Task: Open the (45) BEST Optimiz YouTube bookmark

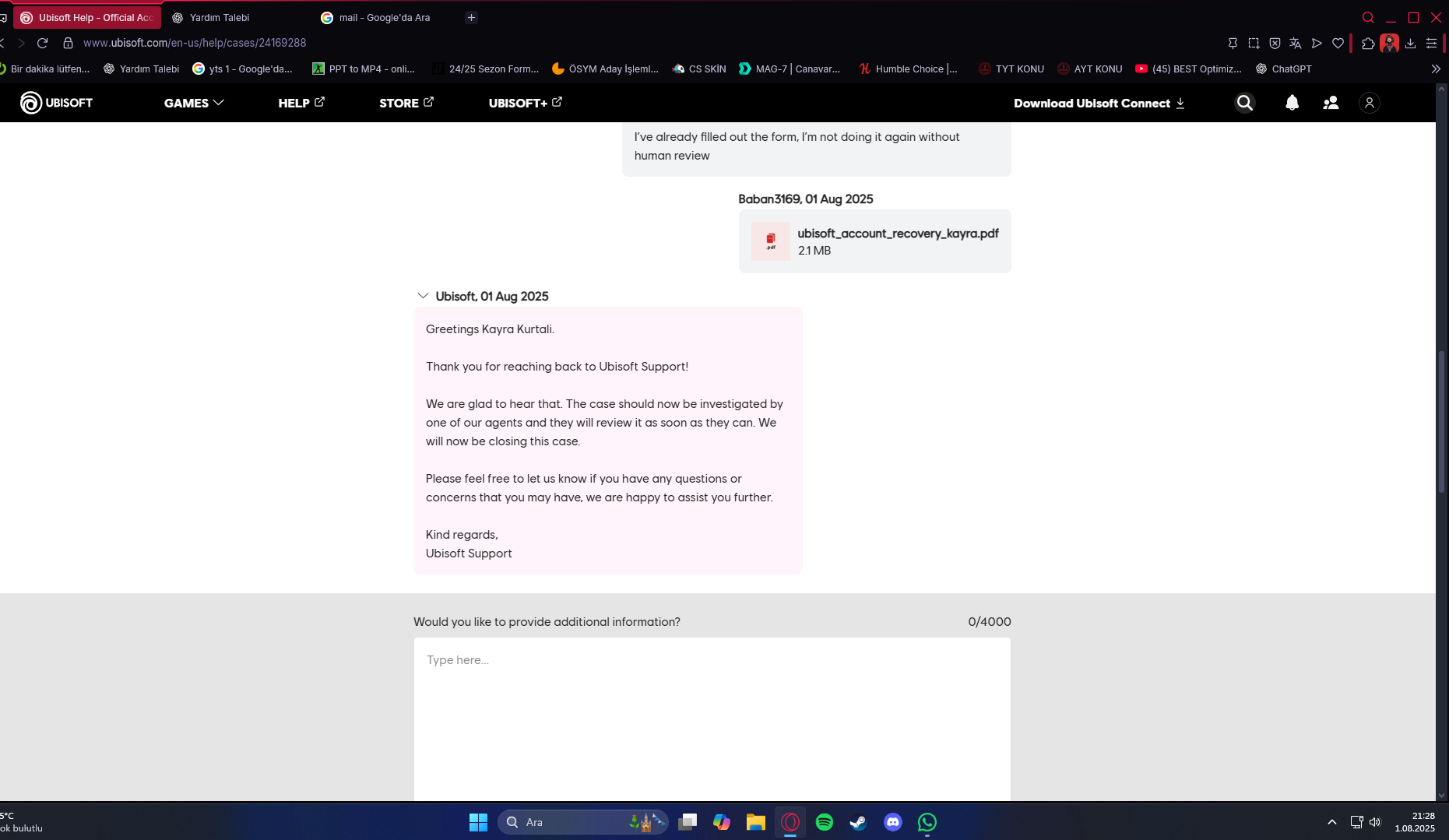Action: point(1188,69)
